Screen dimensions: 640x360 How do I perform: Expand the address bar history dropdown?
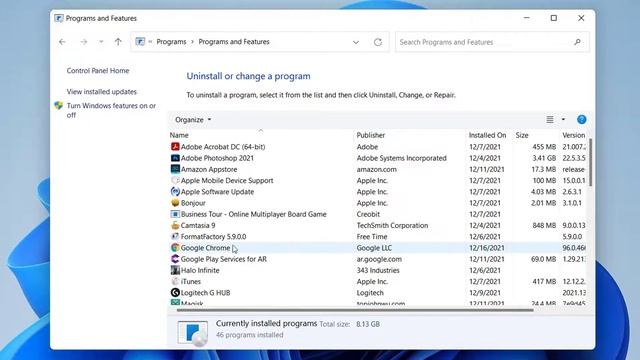(x=356, y=42)
